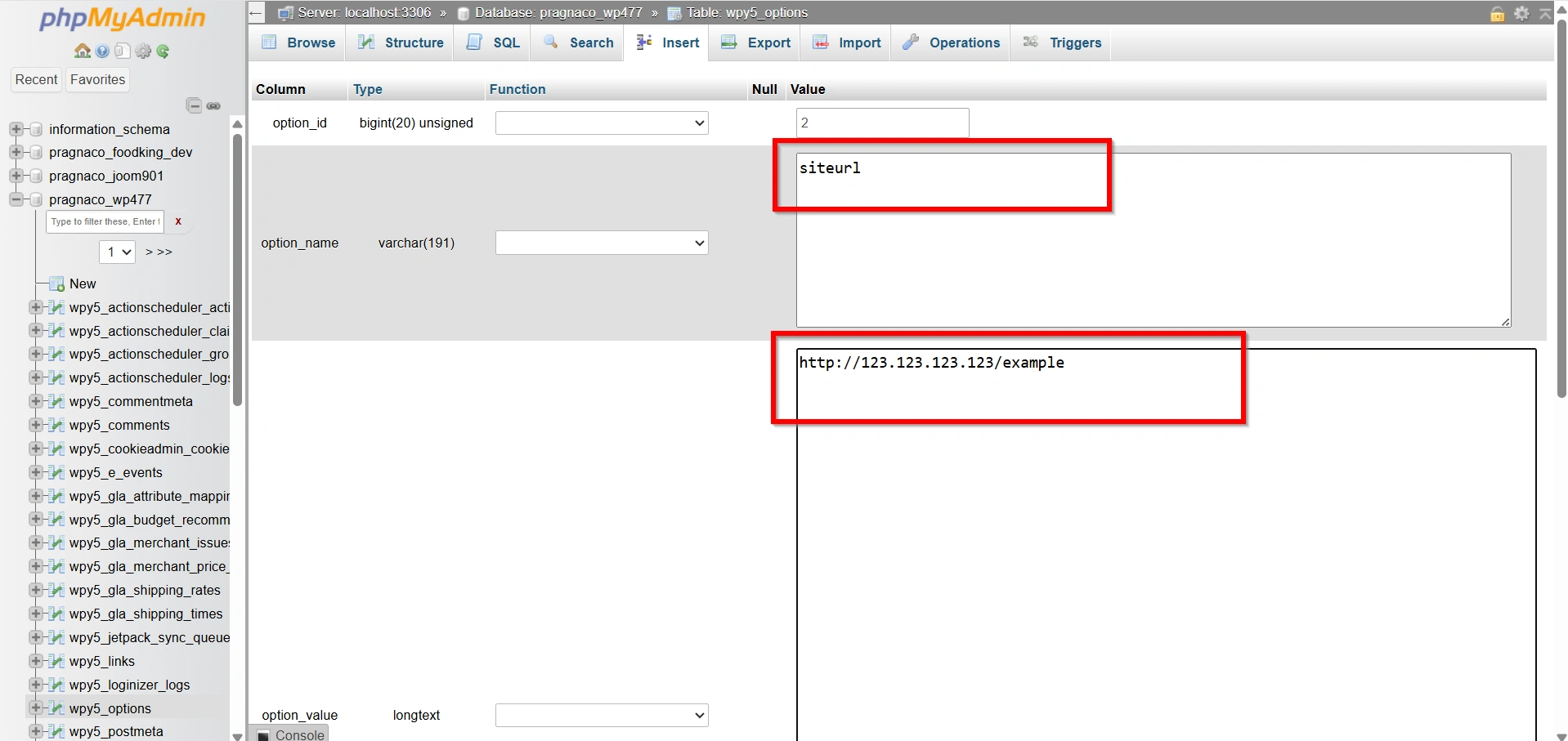Open the SQL tab

493,42
